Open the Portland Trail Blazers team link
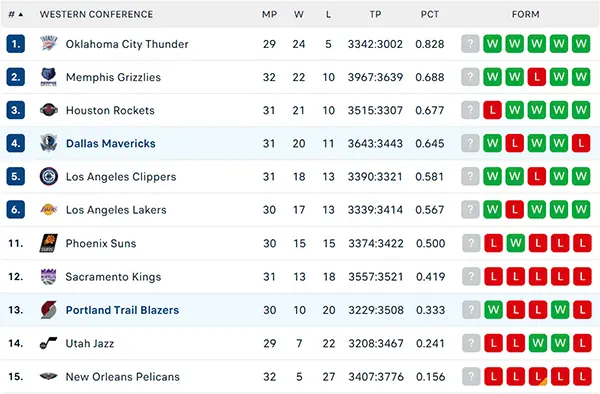 [x=122, y=310]
